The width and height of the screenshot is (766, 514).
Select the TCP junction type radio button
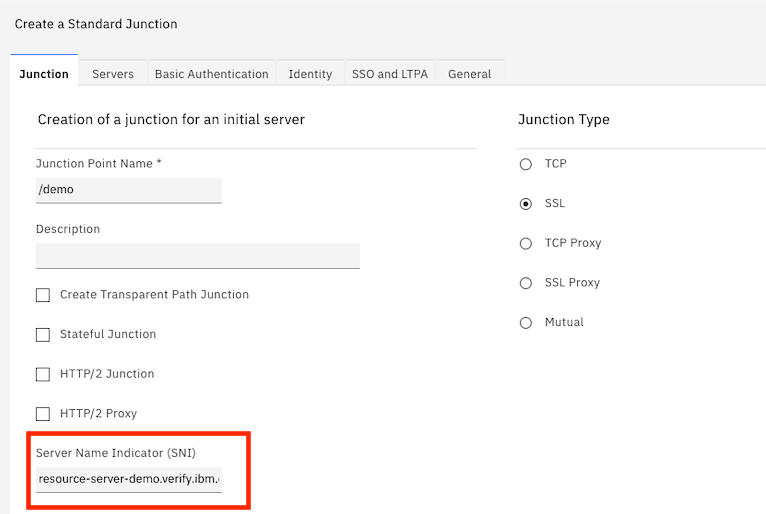click(526, 164)
